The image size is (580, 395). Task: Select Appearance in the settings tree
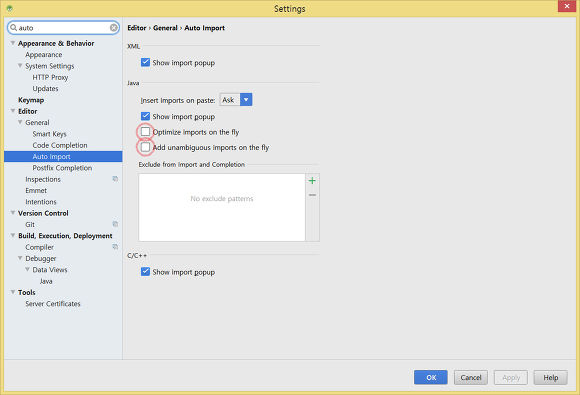click(x=44, y=55)
